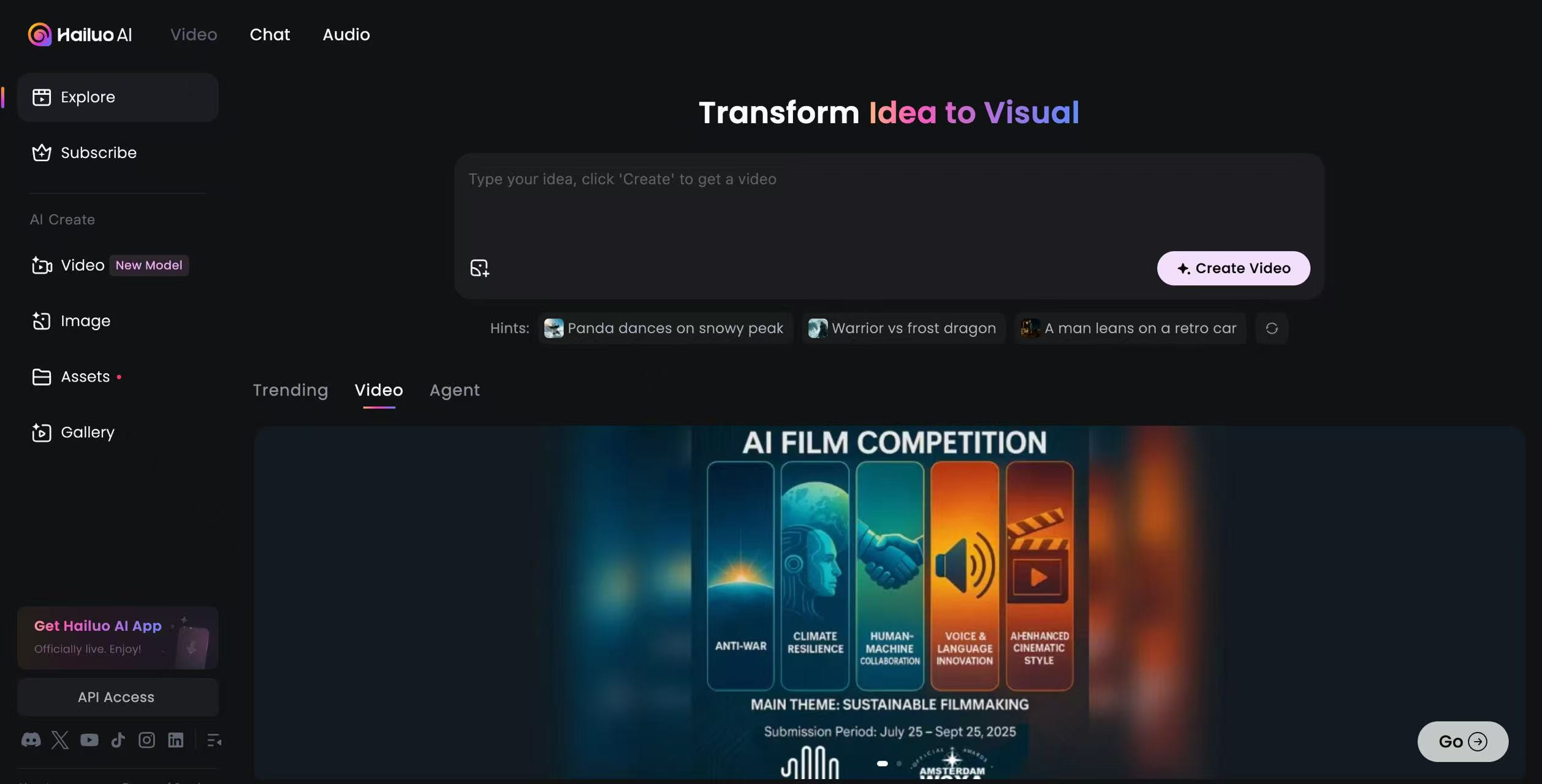Select the second carousel dot
The image size is (1542, 784).
pos(898,763)
